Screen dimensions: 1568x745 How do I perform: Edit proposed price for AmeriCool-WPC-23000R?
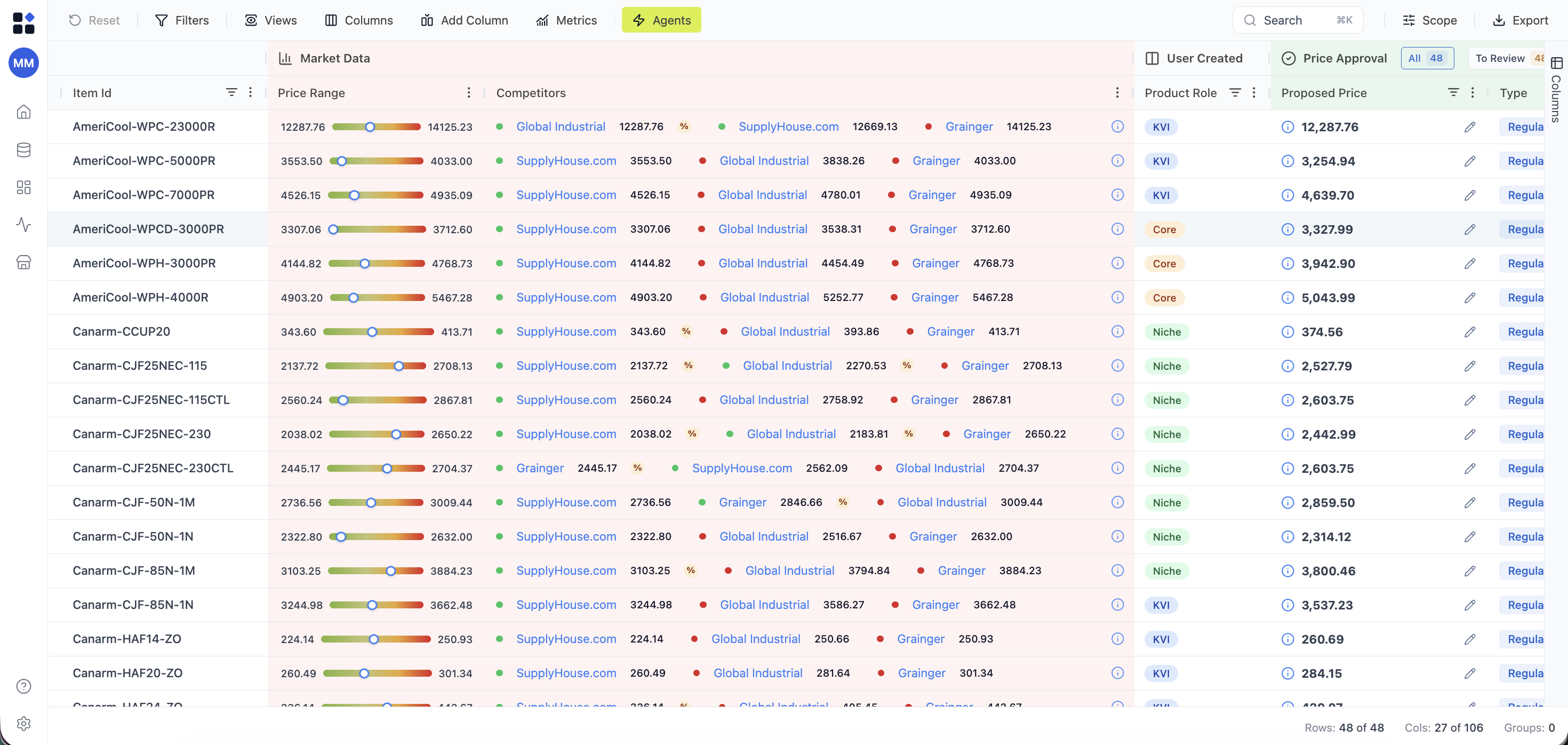(x=1469, y=126)
